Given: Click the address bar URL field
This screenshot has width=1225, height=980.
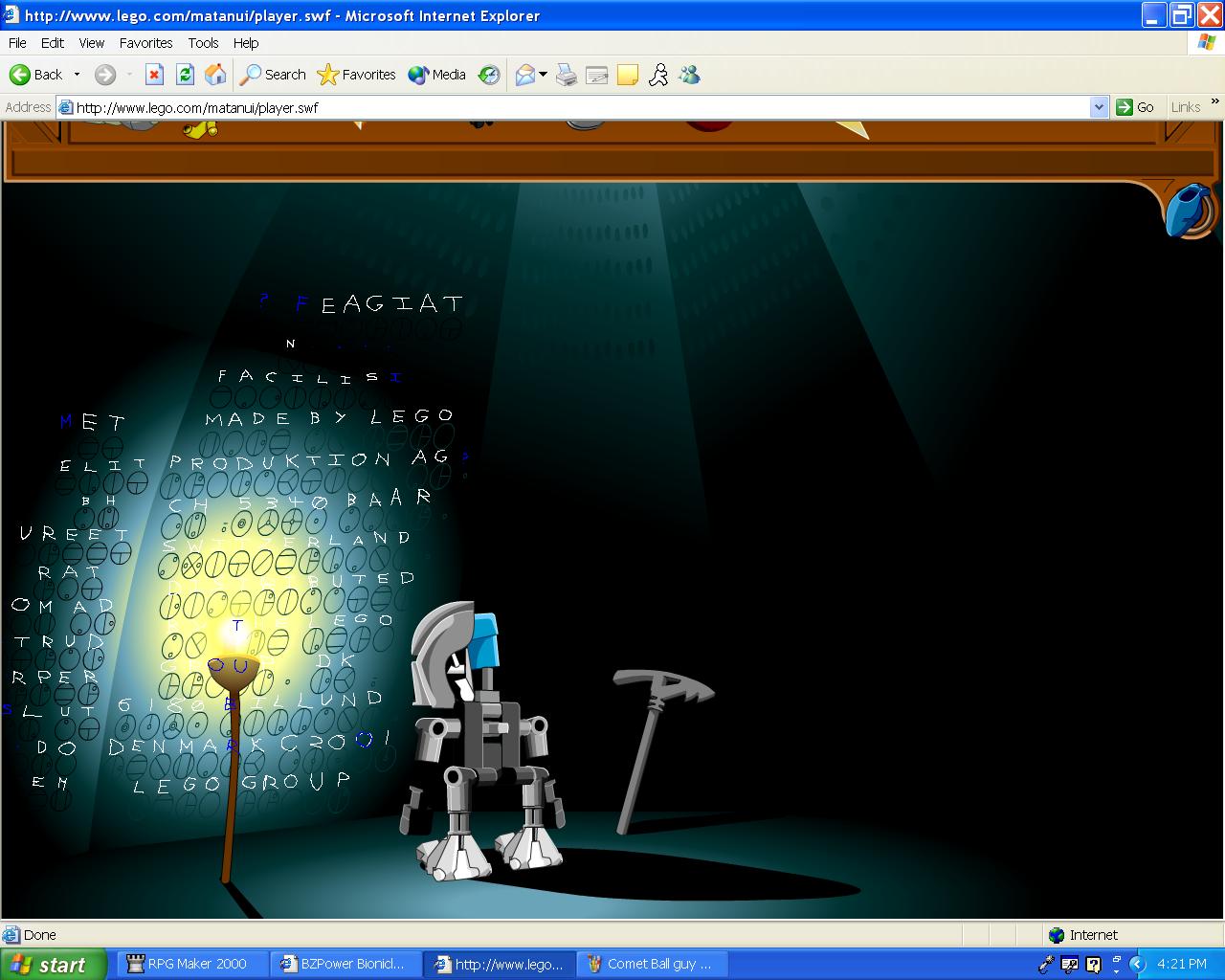Looking at the screenshot, I should [x=574, y=107].
